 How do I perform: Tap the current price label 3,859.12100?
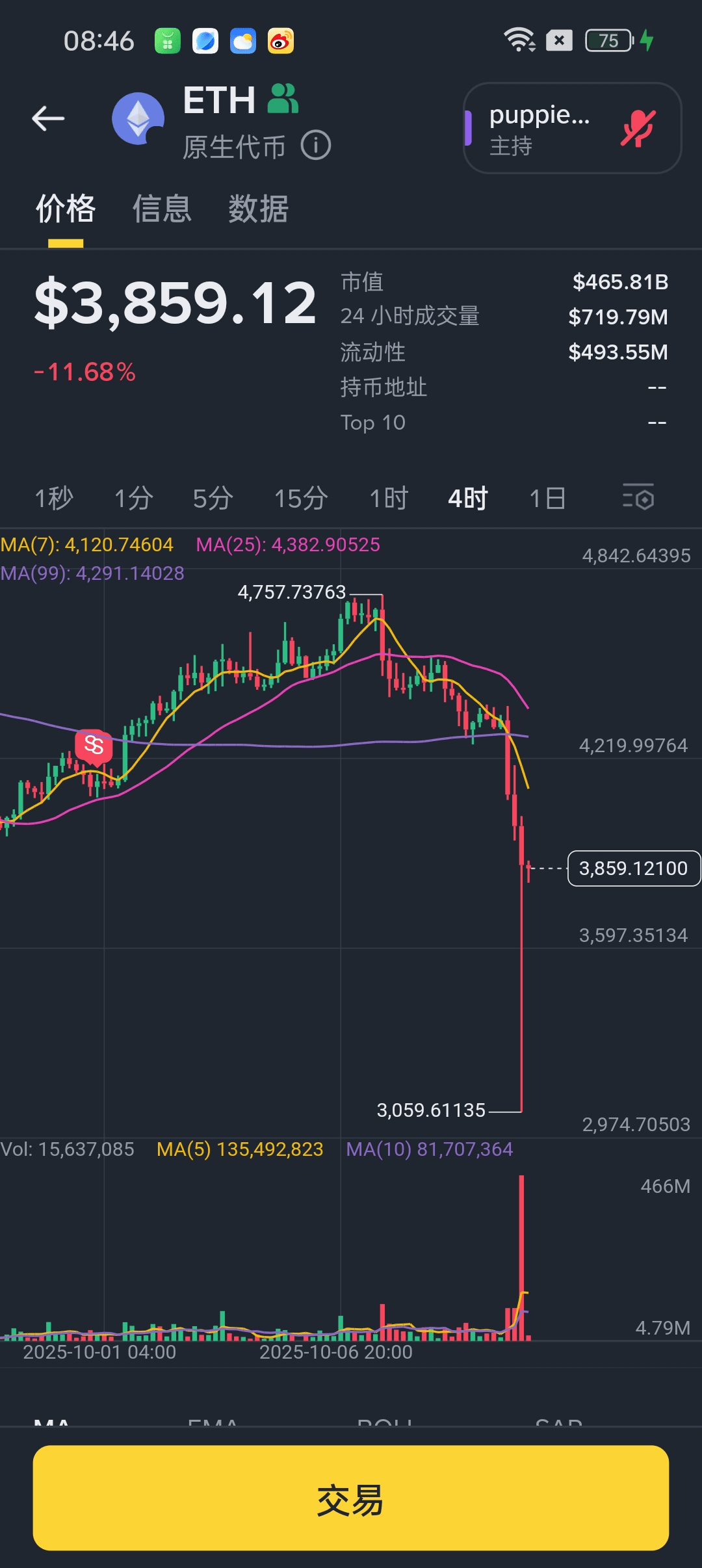(633, 869)
